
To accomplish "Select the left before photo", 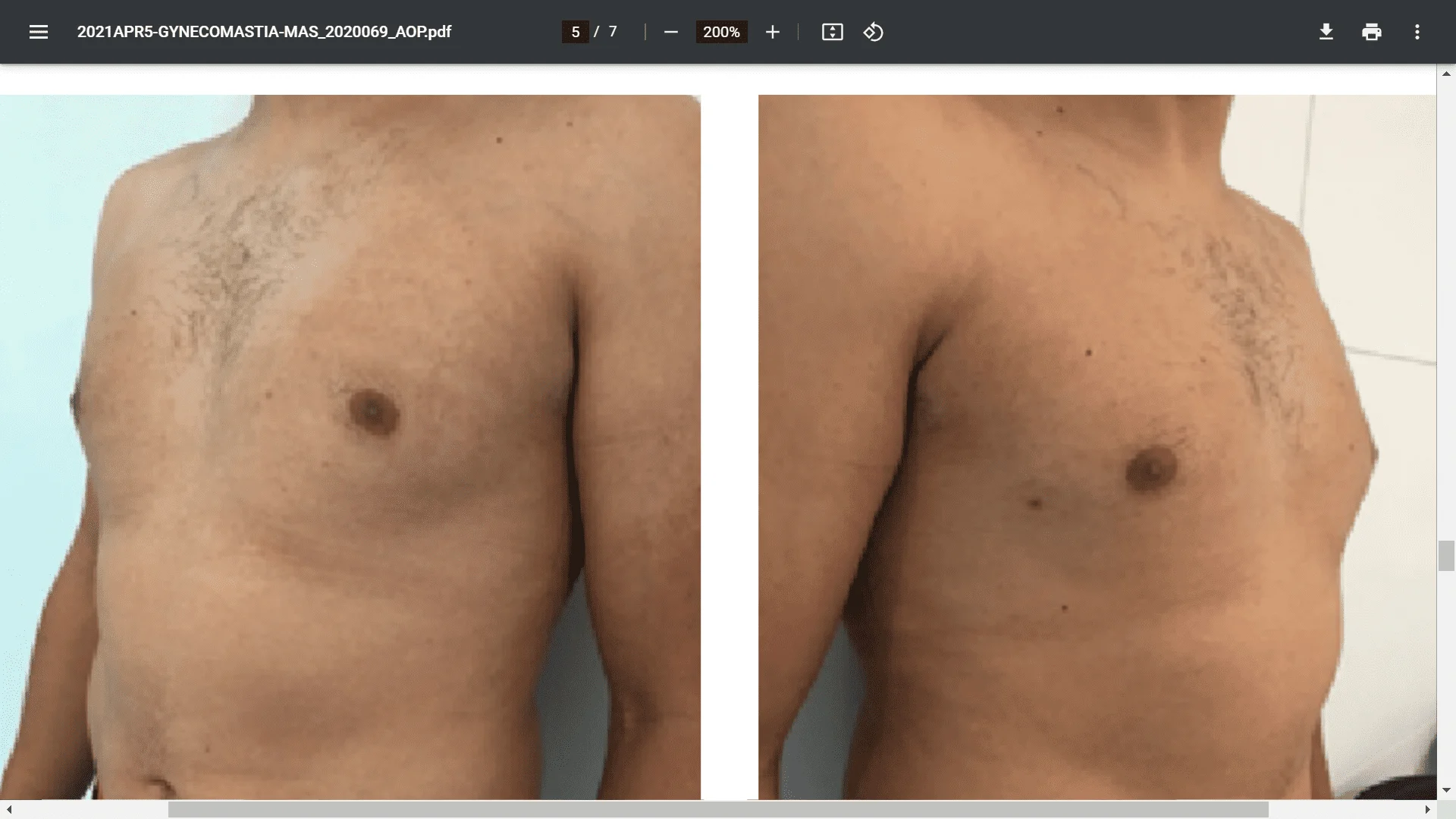I will pyautogui.click(x=349, y=440).
